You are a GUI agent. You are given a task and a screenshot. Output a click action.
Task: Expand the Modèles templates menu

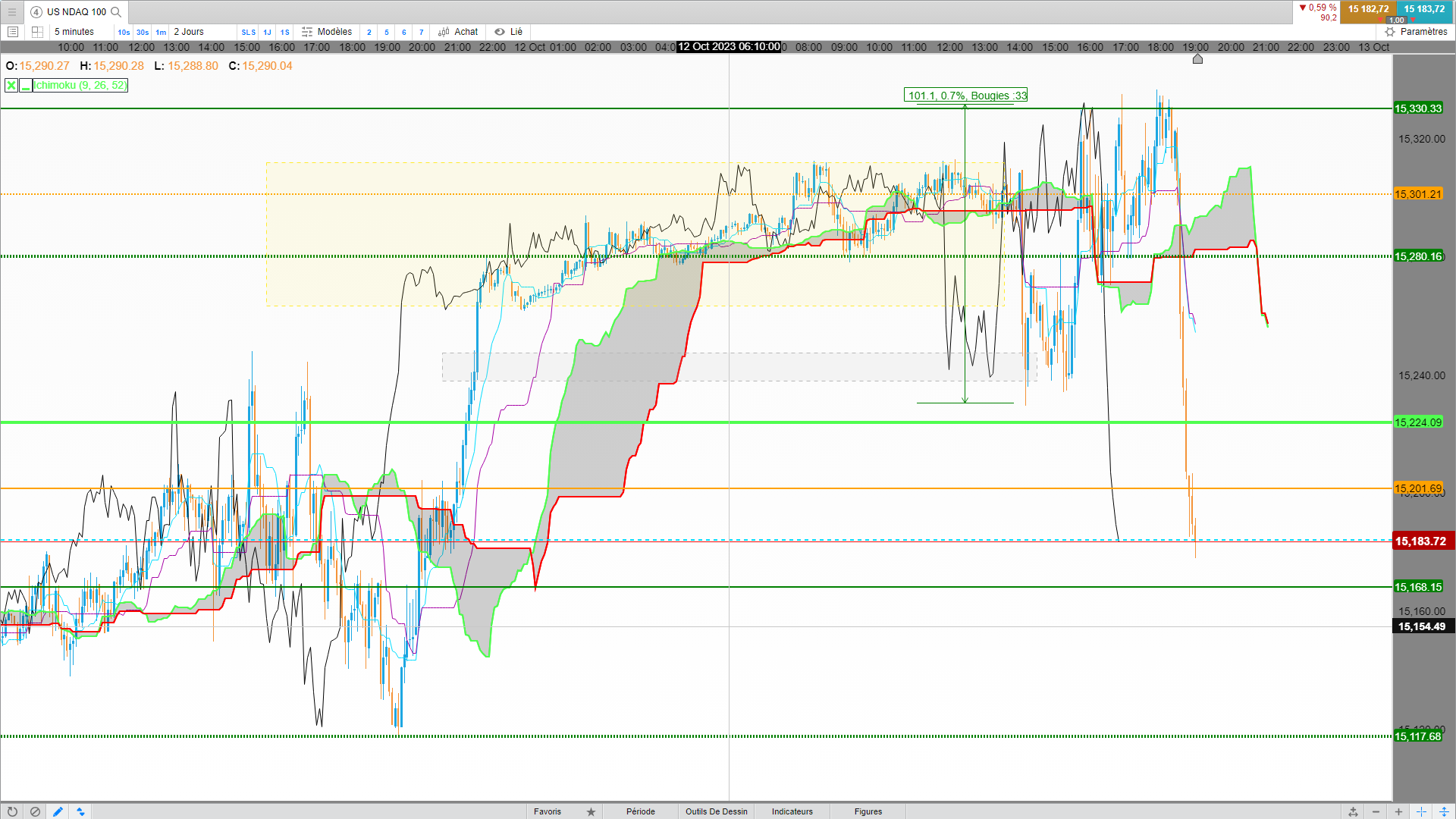pyautogui.click(x=327, y=32)
